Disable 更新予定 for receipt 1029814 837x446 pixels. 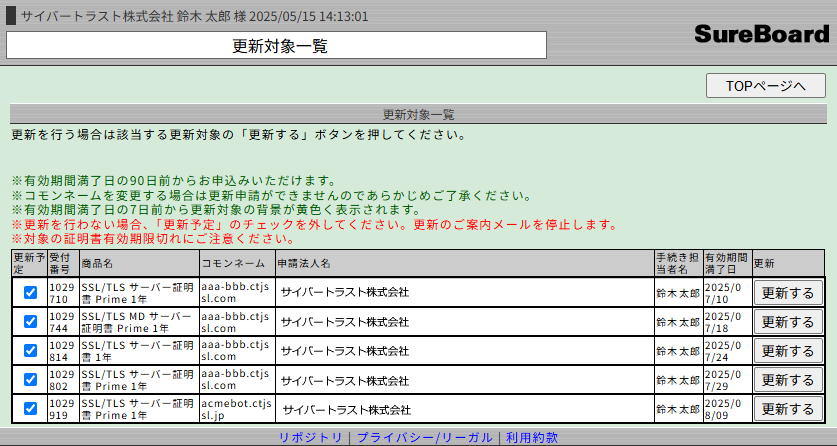pos(30,351)
